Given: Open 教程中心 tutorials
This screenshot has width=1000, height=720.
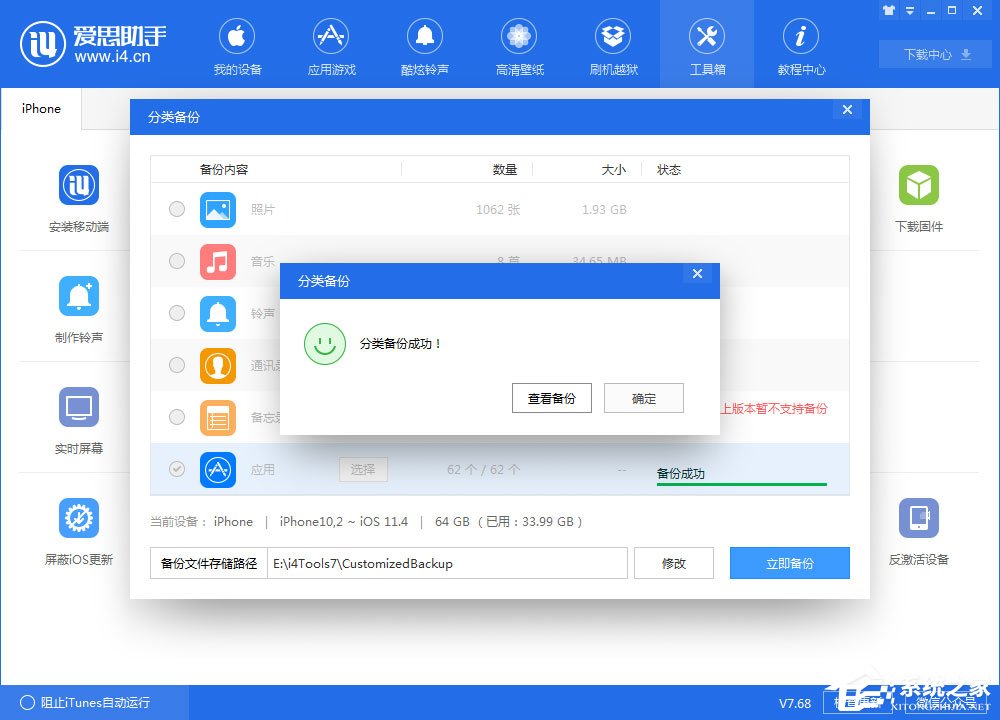Looking at the screenshot, I should pyautogui.click(x=801, y=44).
